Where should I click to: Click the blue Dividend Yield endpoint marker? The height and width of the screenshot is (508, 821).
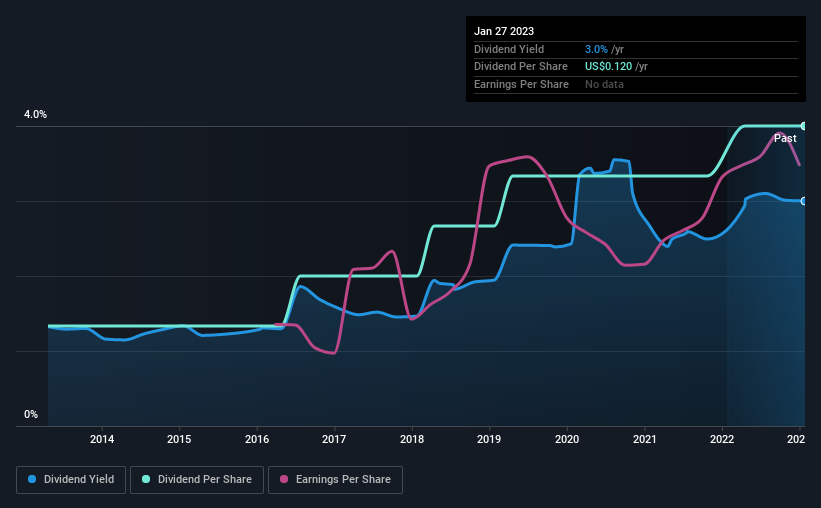tap(803, 201)
